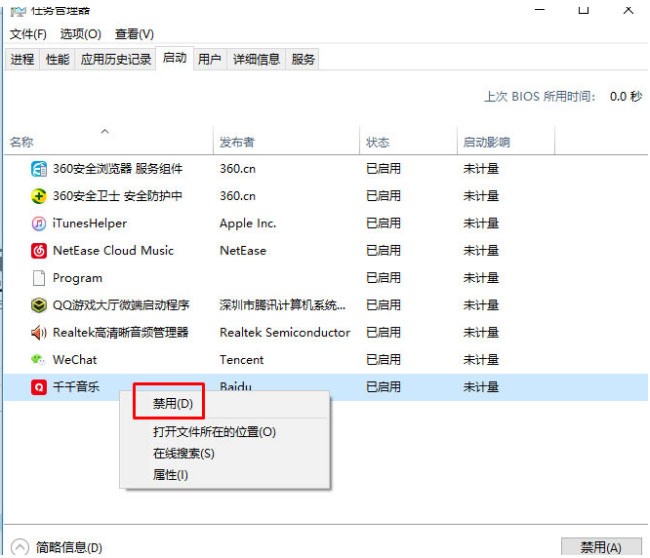Click publisher Tencent
This screenshot has width=650, height=558.
point(242,360)
